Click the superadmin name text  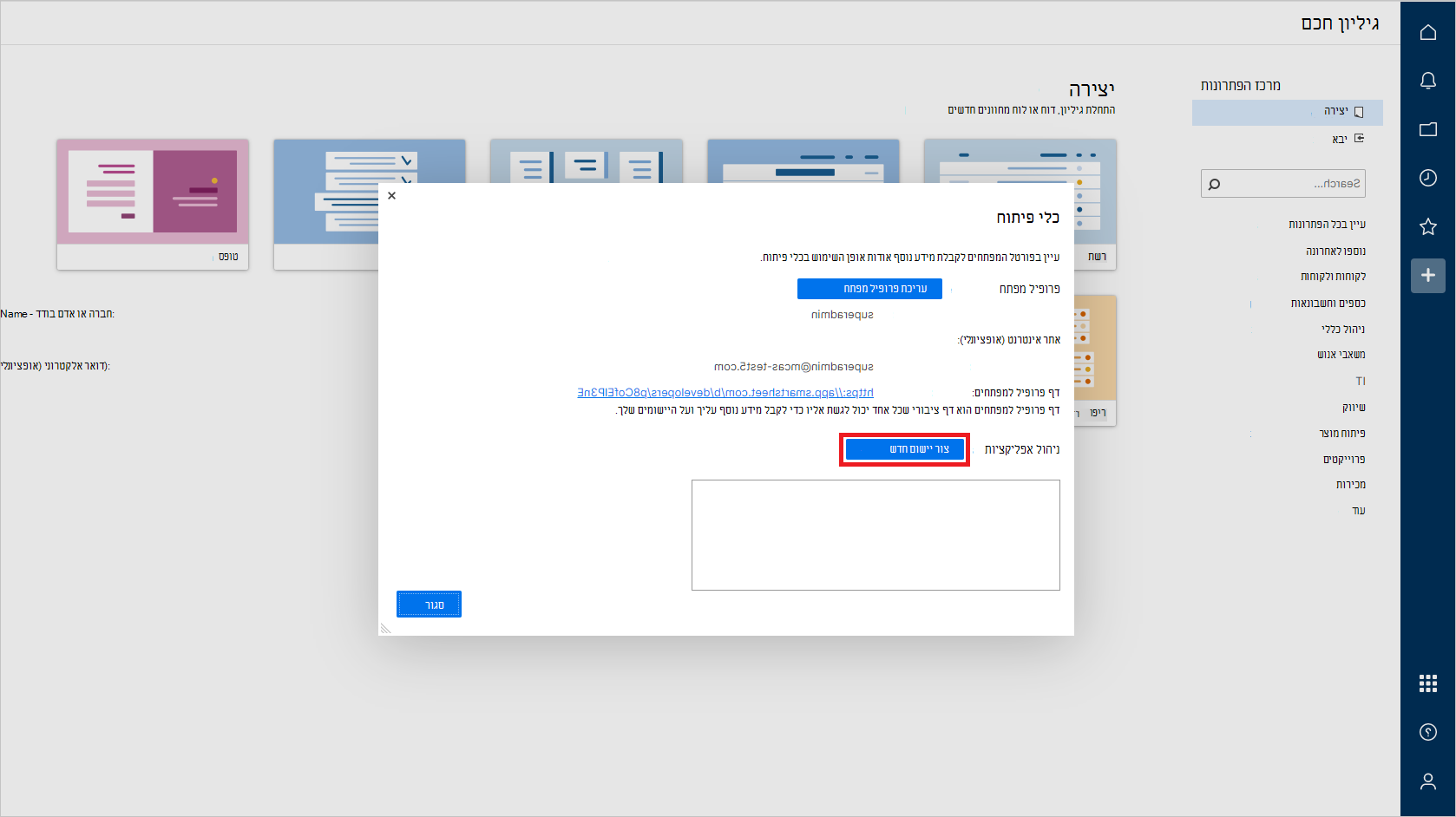pos(842,315)
